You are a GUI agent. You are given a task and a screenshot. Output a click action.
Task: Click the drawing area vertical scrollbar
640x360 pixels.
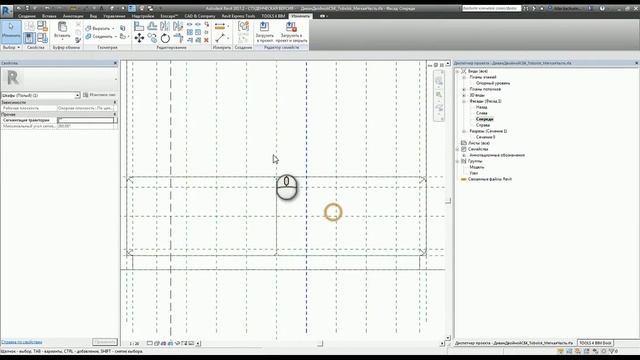point(448,200)
